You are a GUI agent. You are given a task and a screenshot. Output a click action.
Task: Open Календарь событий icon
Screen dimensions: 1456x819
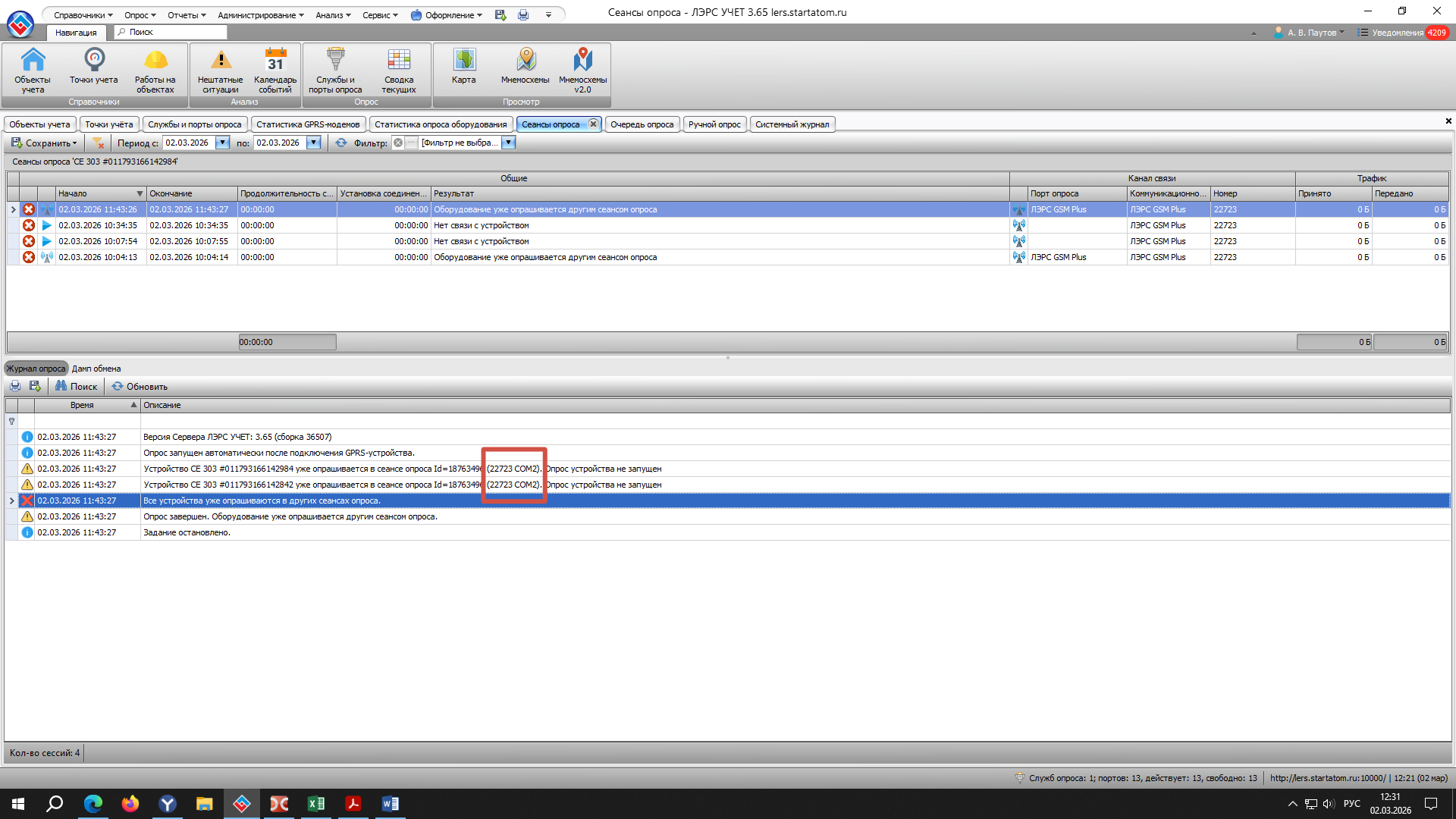275,70
